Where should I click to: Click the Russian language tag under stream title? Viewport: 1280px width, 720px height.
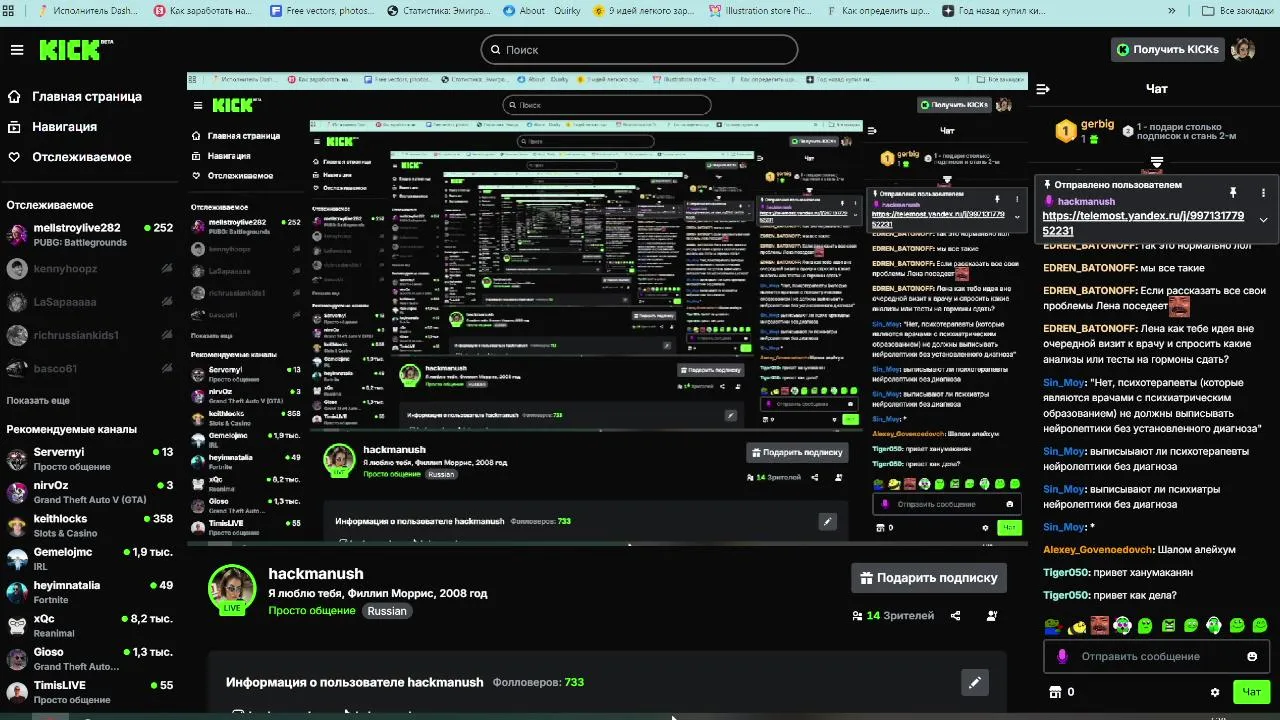387,611
